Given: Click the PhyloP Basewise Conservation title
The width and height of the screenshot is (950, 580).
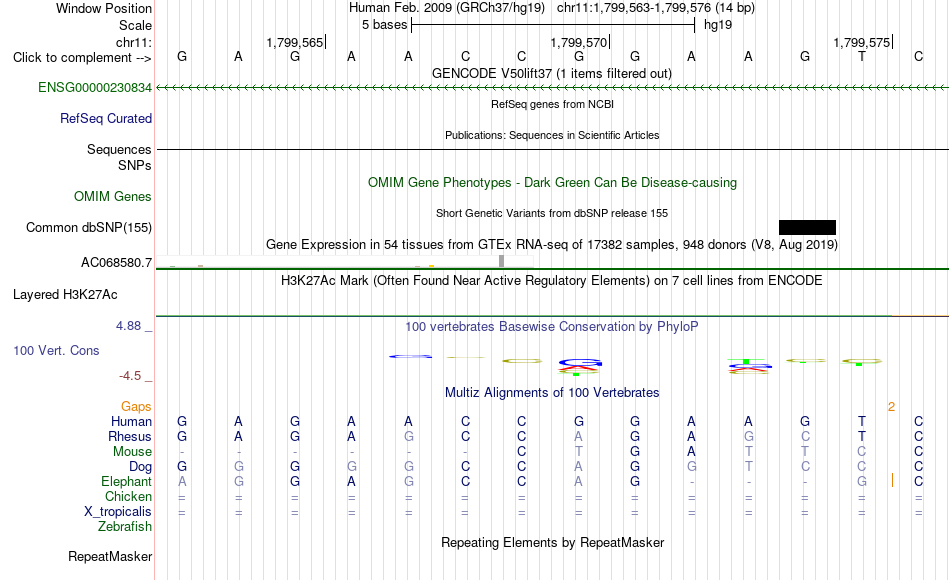Looking at the screenshot, I should click(x=551, y=327).
